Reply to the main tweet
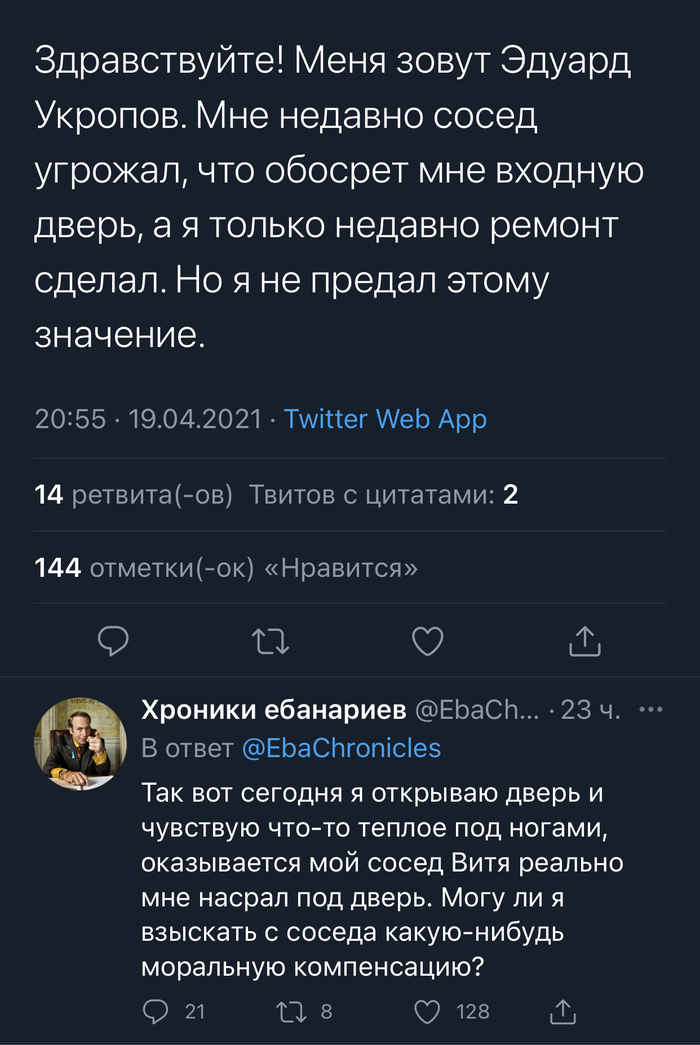This screenshot has height=1045, width=700. (x=113, y=641)
